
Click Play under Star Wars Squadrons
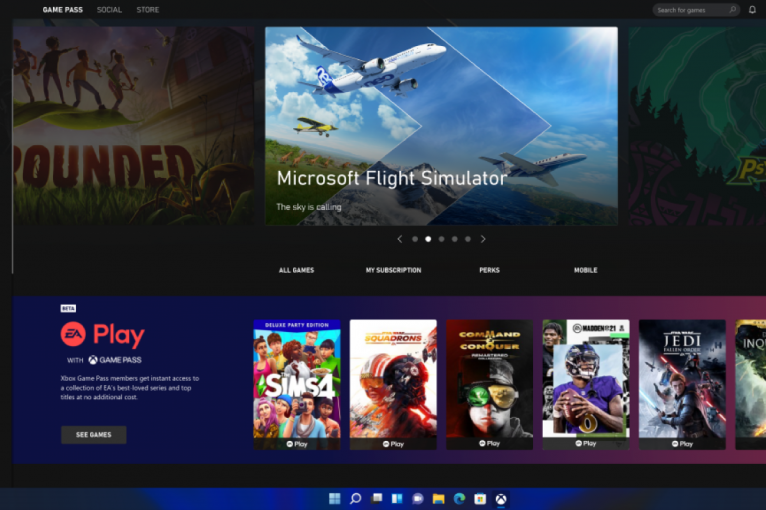click(x=393, y=444)
